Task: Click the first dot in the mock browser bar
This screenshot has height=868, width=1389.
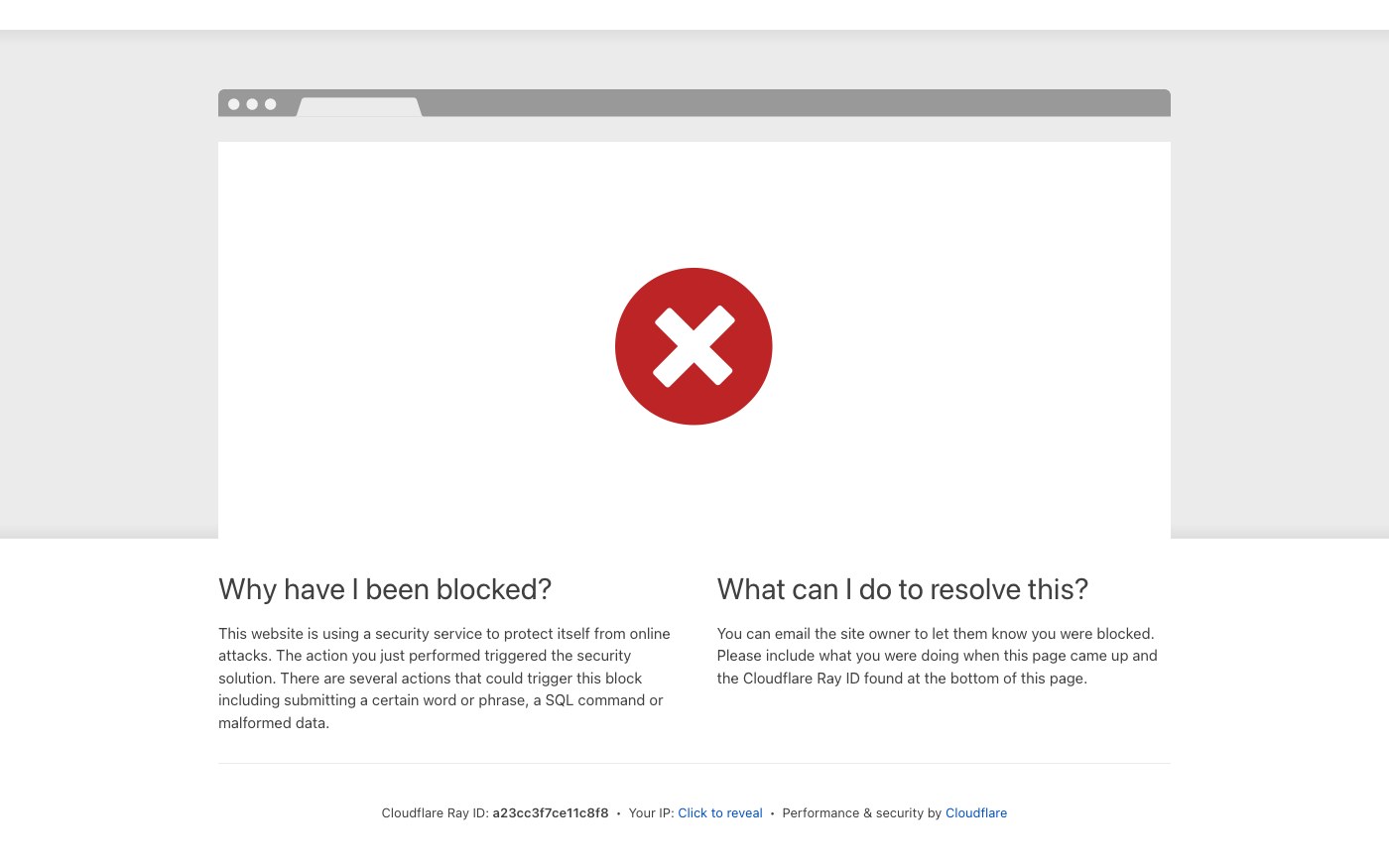Action: [x=234, y=104]
